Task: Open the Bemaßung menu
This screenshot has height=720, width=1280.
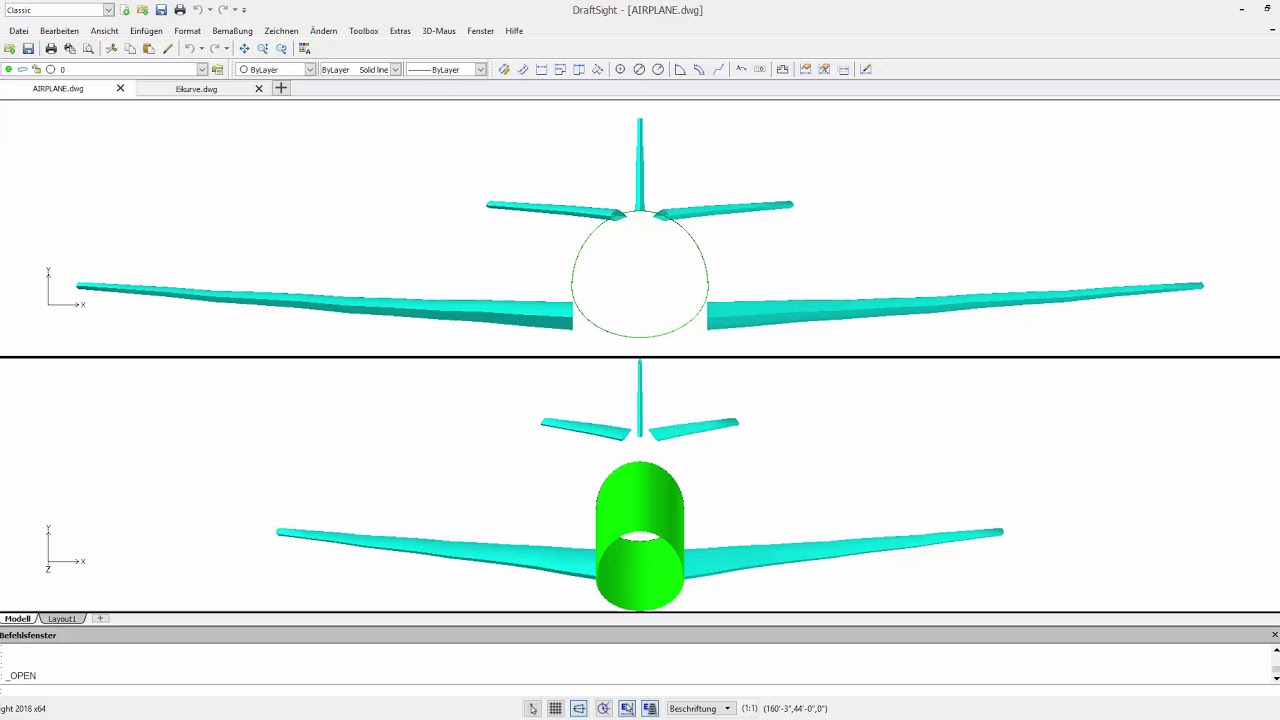Action: [232, 31]
